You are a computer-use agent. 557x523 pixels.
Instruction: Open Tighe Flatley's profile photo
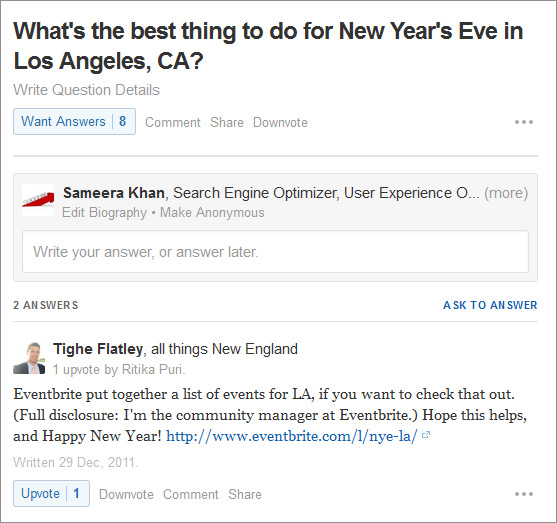pos(29,358)
